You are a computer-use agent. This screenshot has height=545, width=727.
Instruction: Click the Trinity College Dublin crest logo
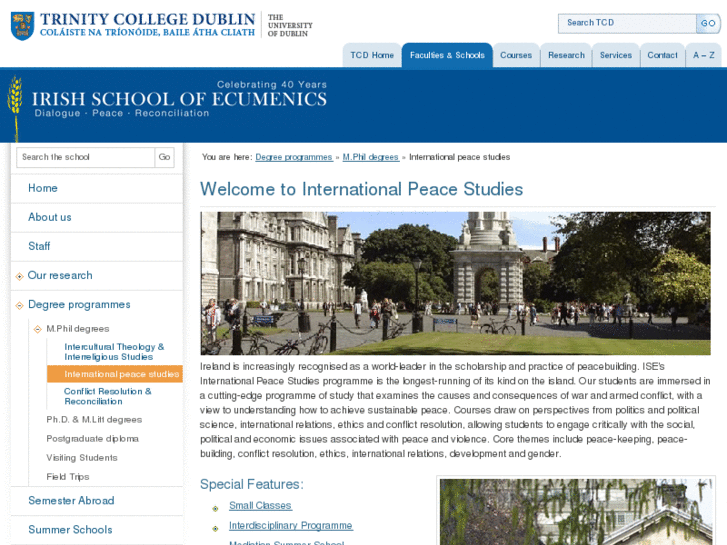pyautogui.click(x=22, y=26)
